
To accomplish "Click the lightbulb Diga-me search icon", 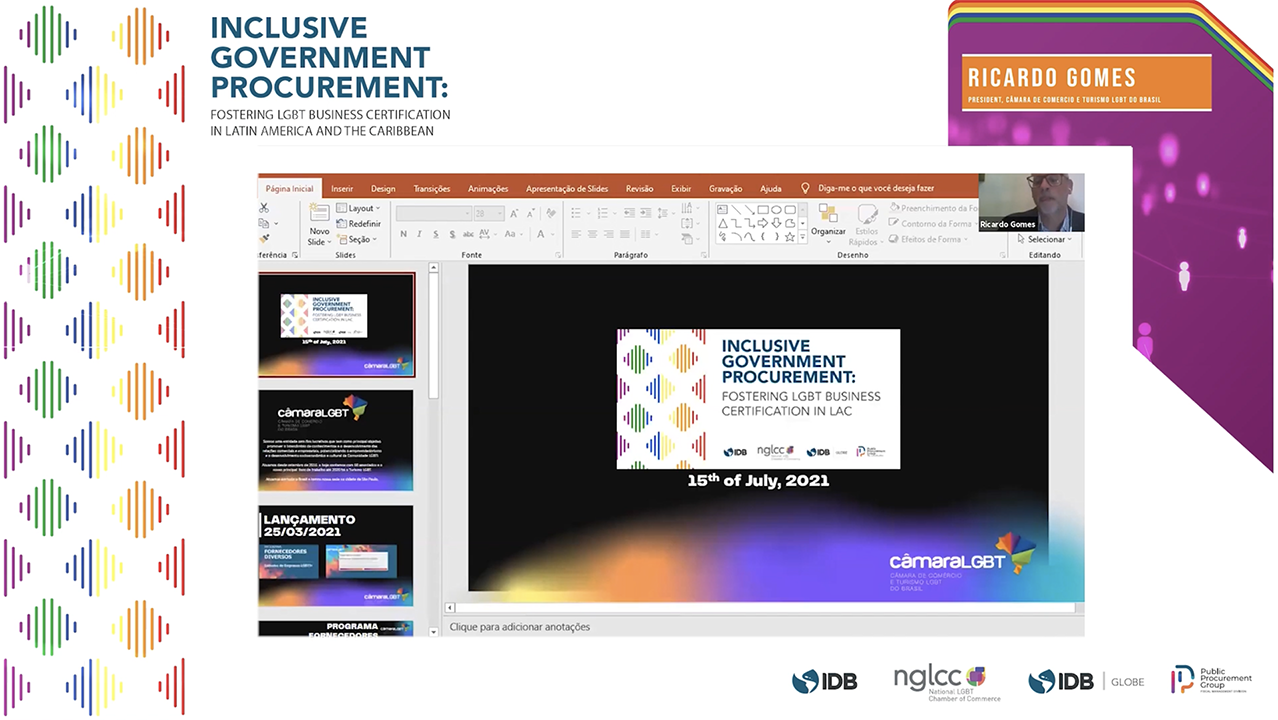I will [x=805, y=188].
